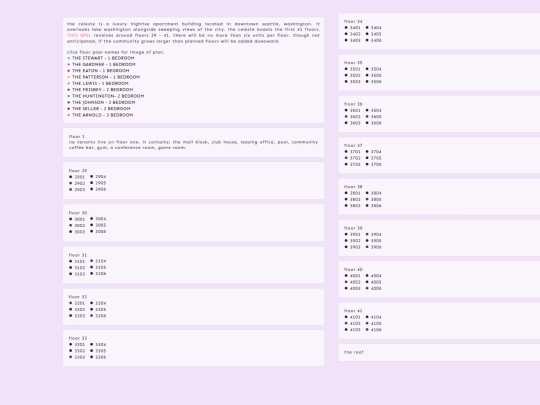Select unit 3305 on floor 33
Image resolution: width=540 pixels, height=405 pixels.
point(101,351)
